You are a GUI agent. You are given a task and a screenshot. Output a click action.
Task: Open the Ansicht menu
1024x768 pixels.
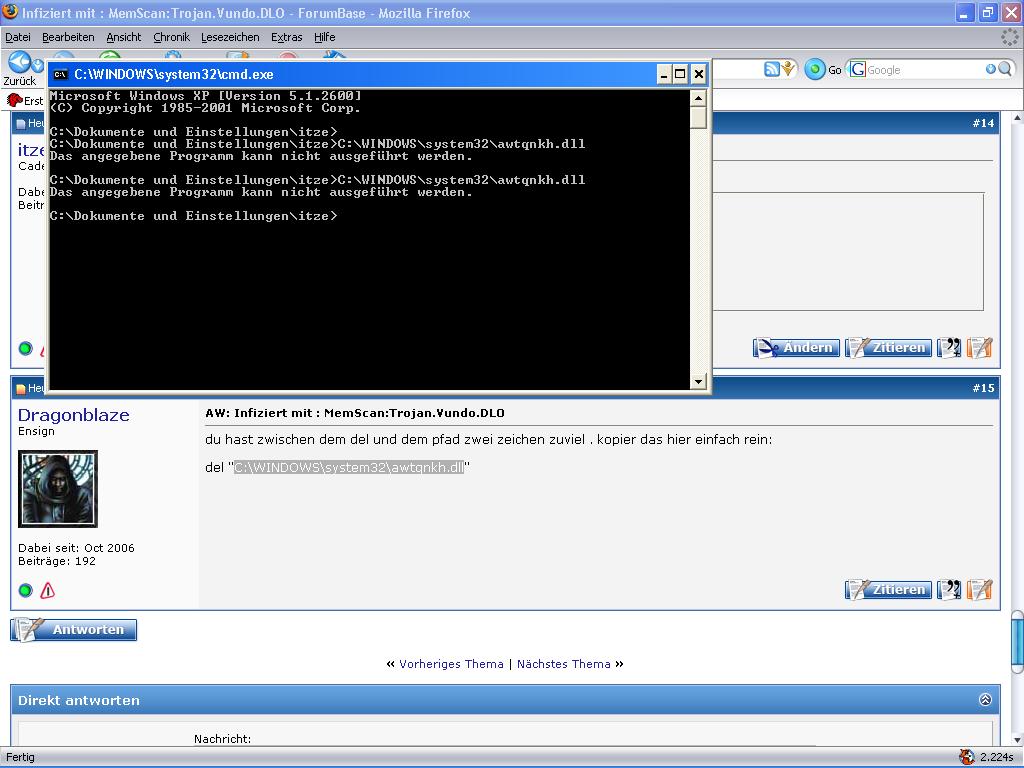pos(123,37)
